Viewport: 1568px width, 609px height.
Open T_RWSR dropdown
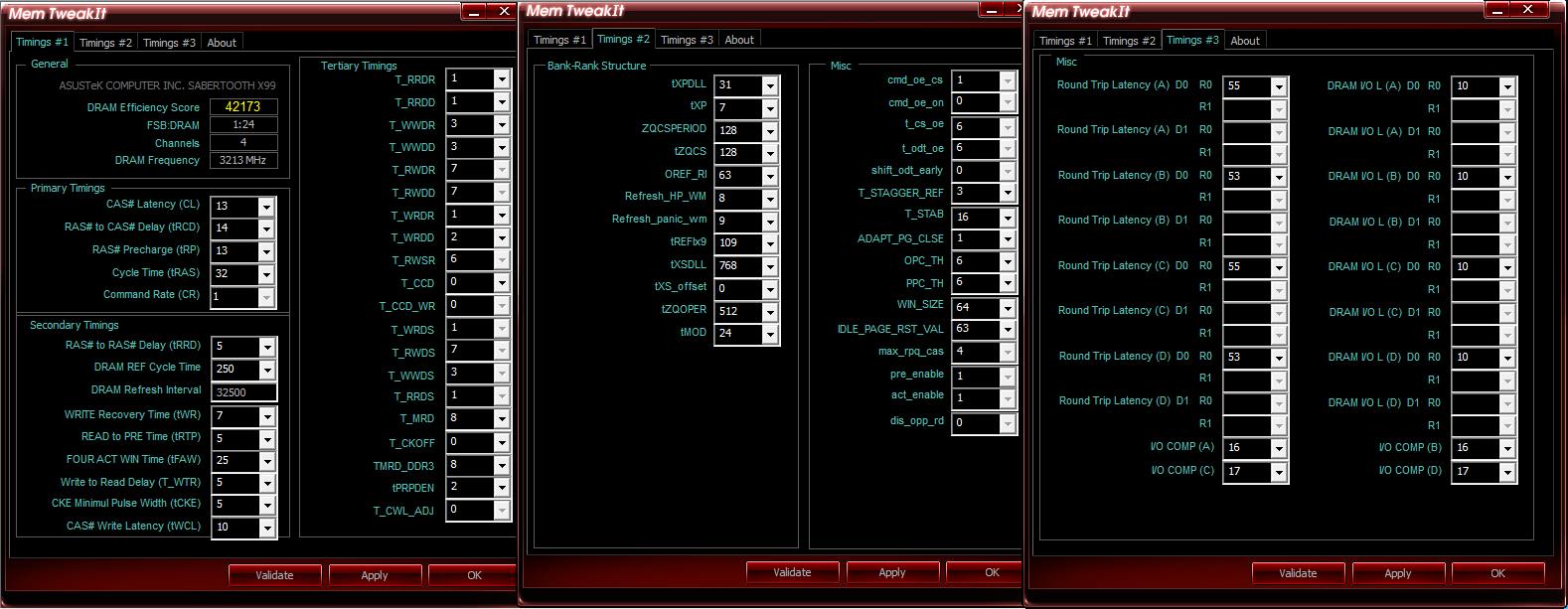(x=502, y=259)
